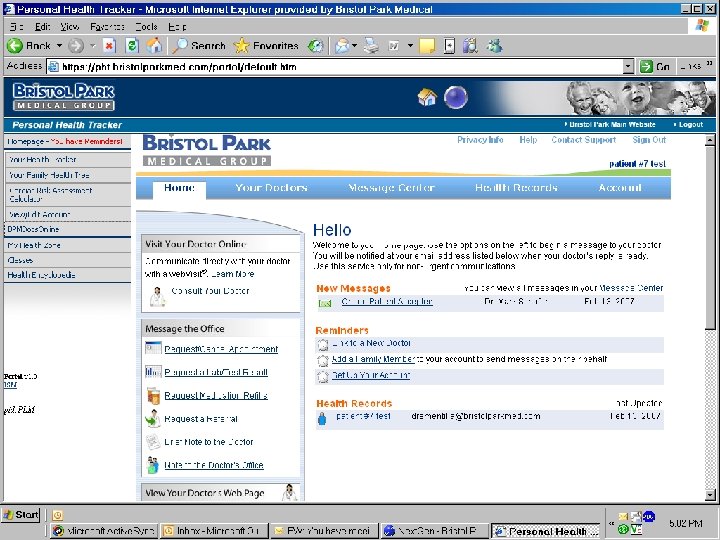Click the doctor icon beside Consult Your Doctor
The image size is (720, 540).
pyautogui.click(x=157, y=297)
